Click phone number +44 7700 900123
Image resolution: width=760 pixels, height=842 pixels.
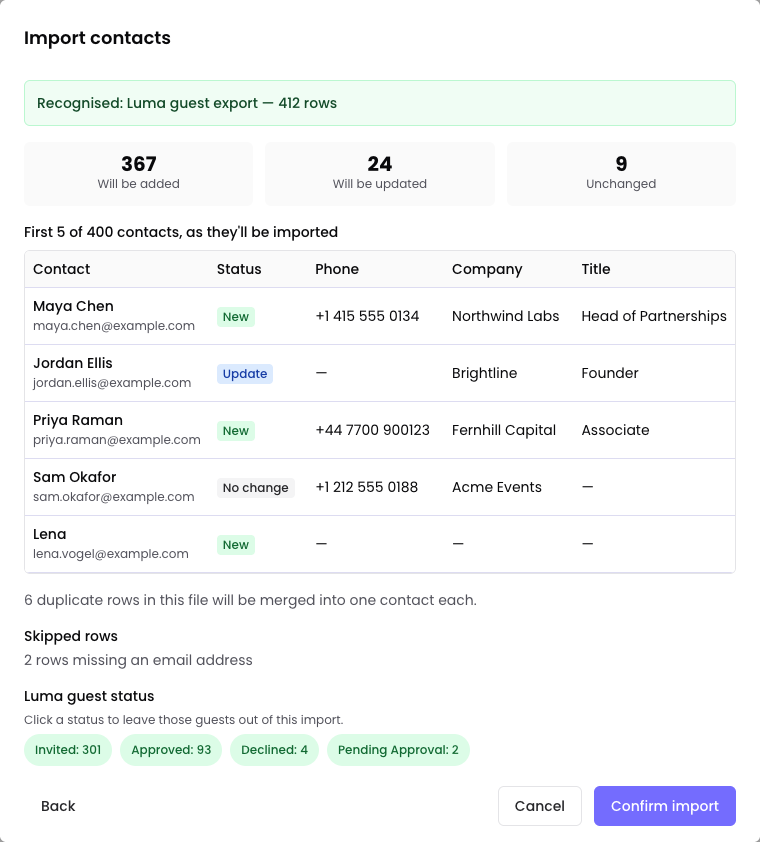pos(372,430)
